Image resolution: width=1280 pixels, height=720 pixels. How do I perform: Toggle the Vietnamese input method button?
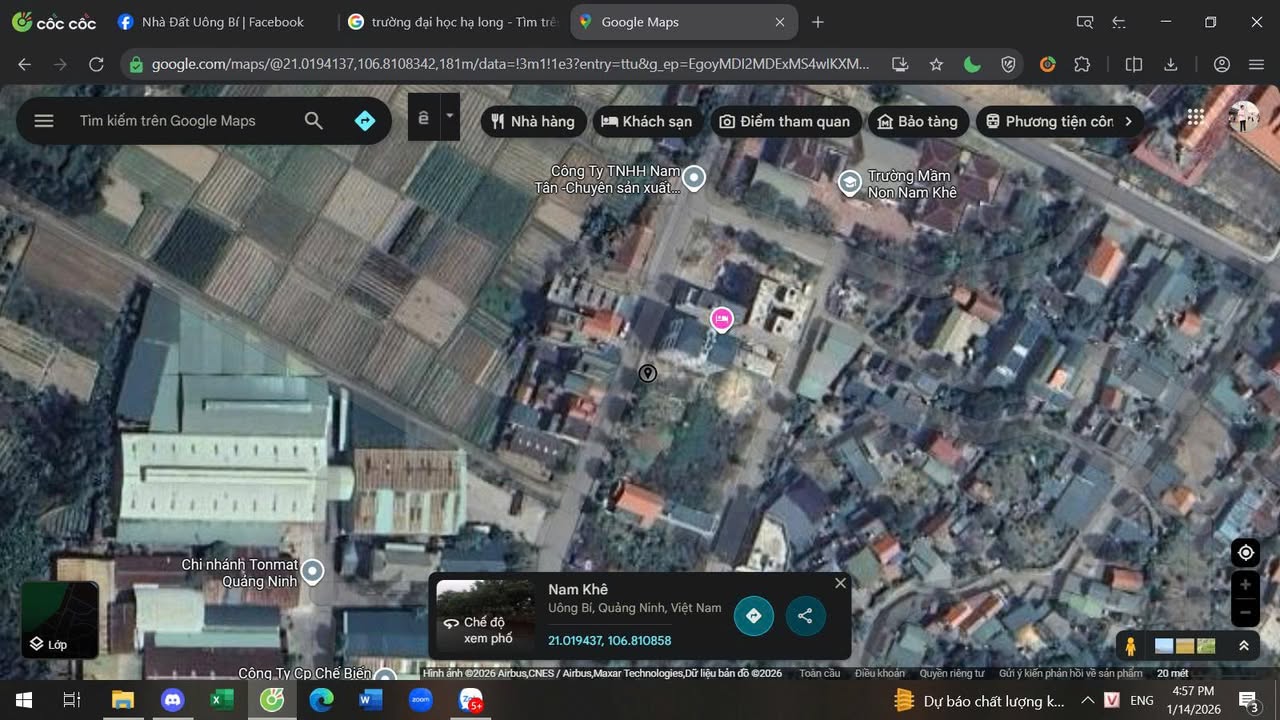(423, 117)
